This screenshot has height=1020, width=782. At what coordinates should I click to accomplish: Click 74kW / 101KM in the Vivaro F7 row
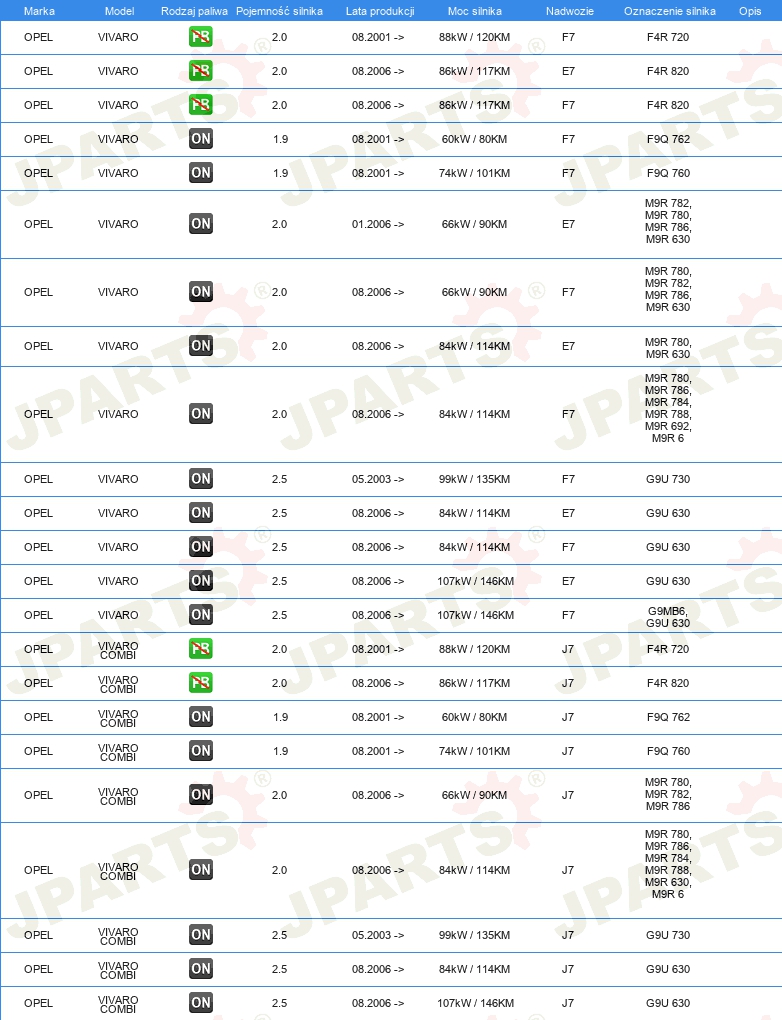(x=474, y=173)
